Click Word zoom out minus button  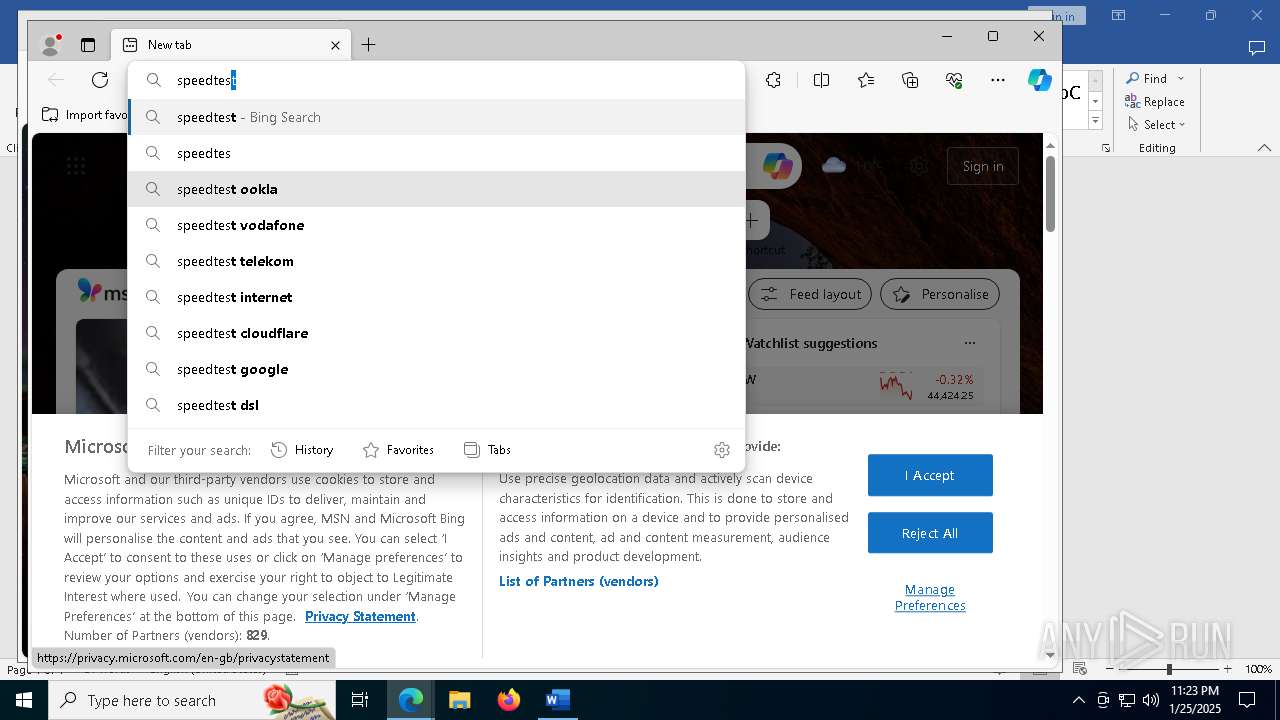click(1110, 669)
